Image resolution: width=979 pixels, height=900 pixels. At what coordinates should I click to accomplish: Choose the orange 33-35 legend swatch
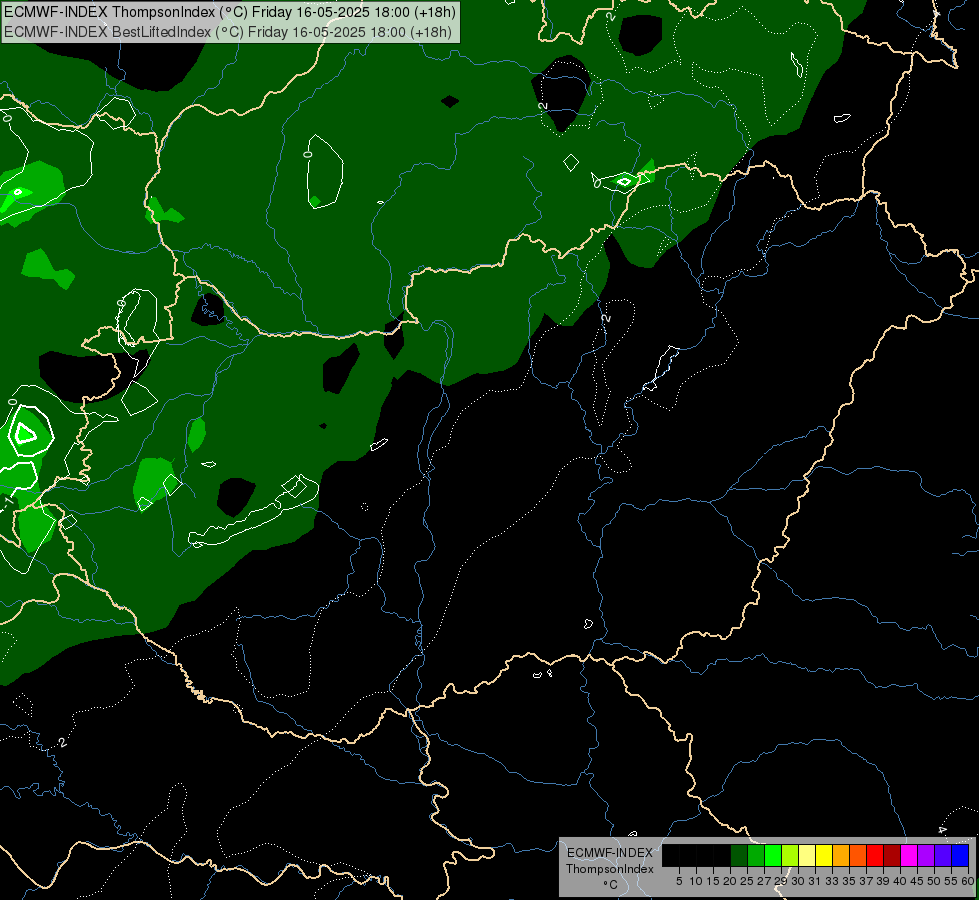pos(841,855)
